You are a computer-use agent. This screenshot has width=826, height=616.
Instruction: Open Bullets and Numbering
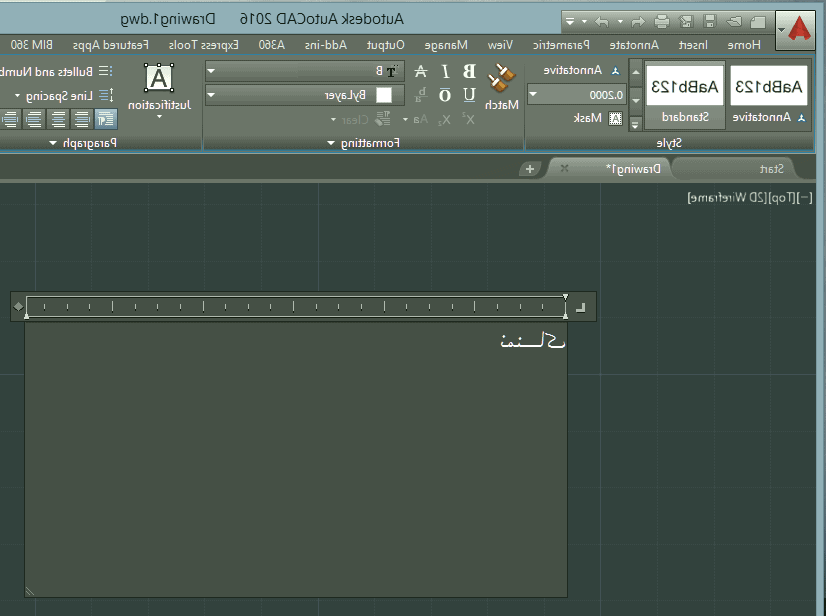click(56, 71)
